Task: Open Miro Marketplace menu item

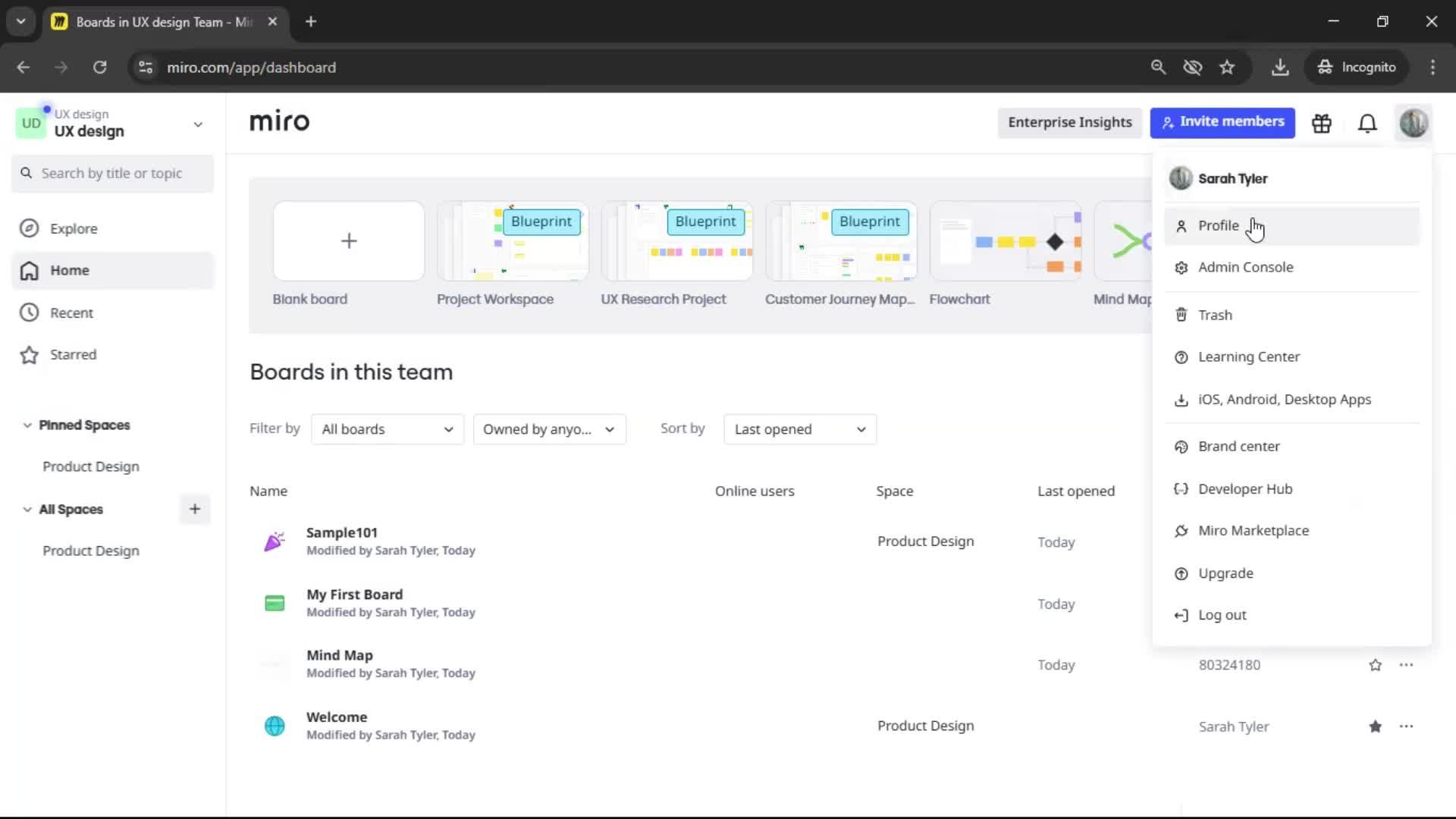Action: [1291, 531]
